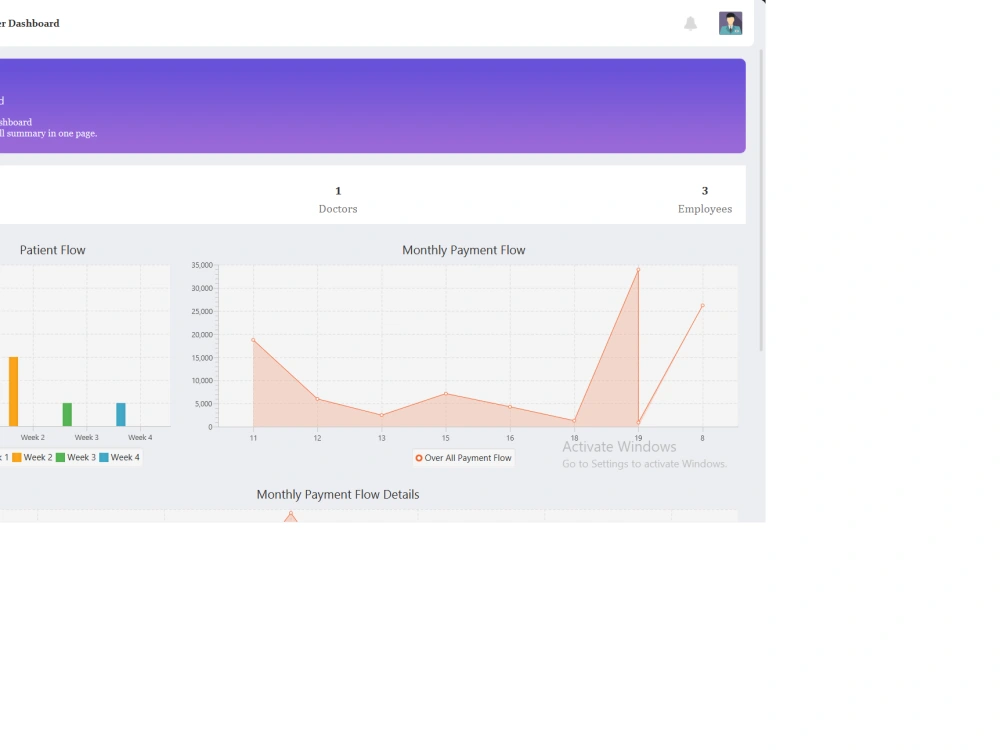Image resolution: width=1000 pixels, height=750 pixels.
Task: Click the Monthly Payment Flow chart title
Action: click(x=463, y=250)
